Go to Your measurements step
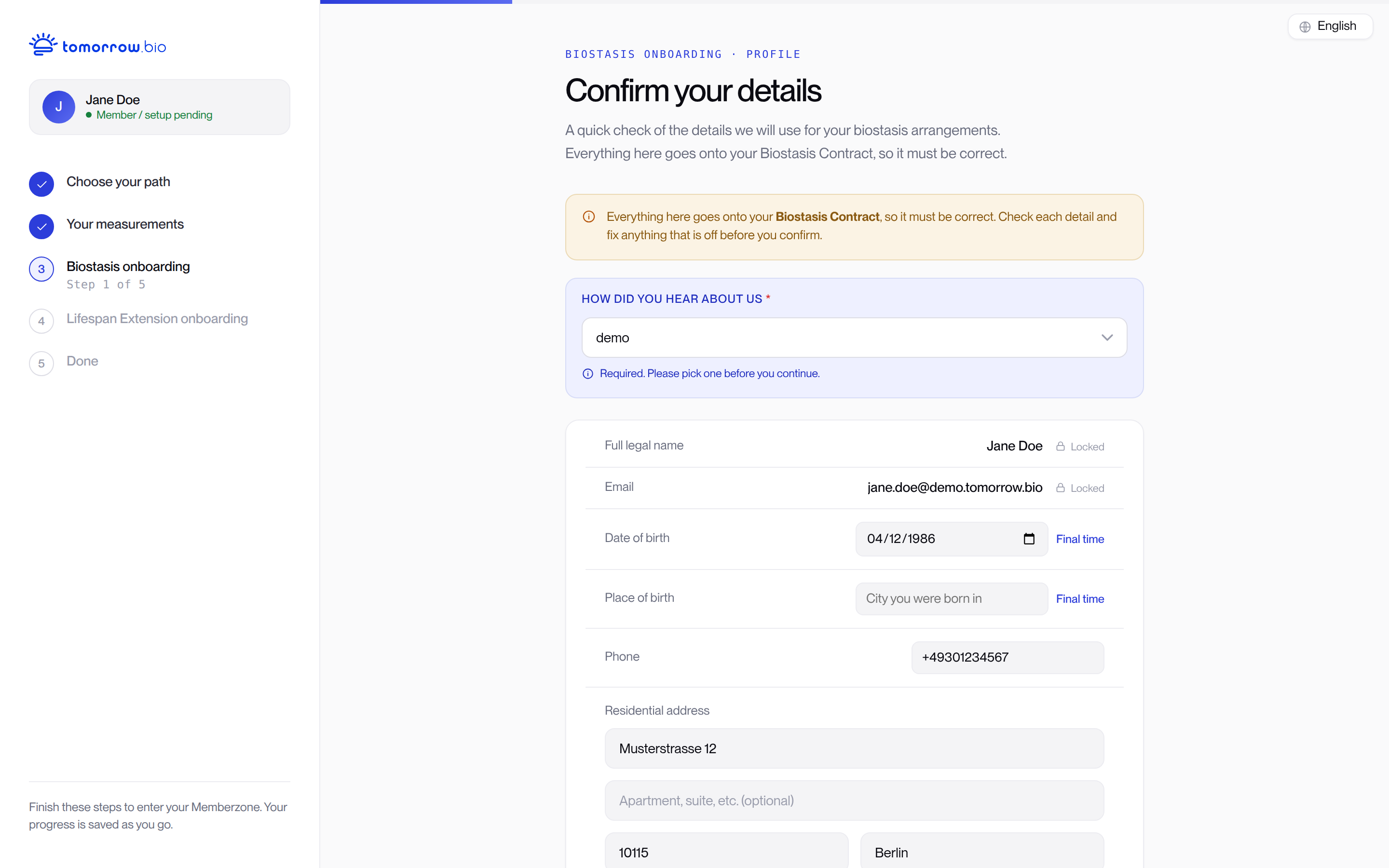Viewport: 1389px width, 868px height. point(125,224)
